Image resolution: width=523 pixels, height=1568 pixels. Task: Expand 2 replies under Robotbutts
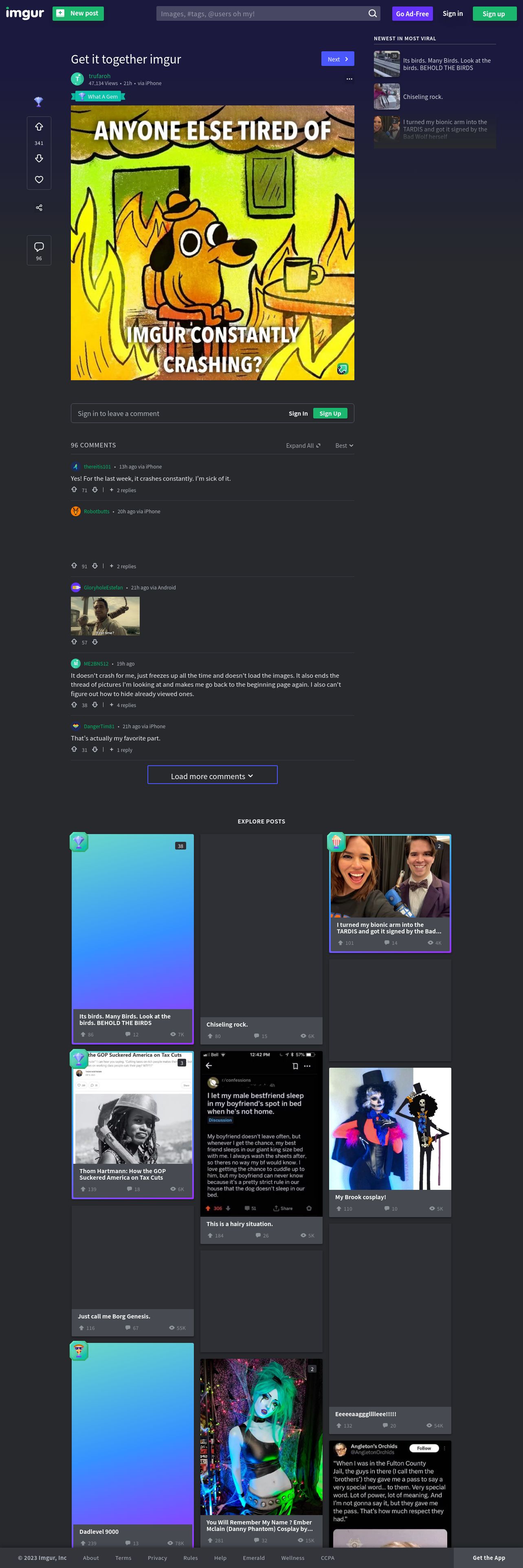[123, 566]
